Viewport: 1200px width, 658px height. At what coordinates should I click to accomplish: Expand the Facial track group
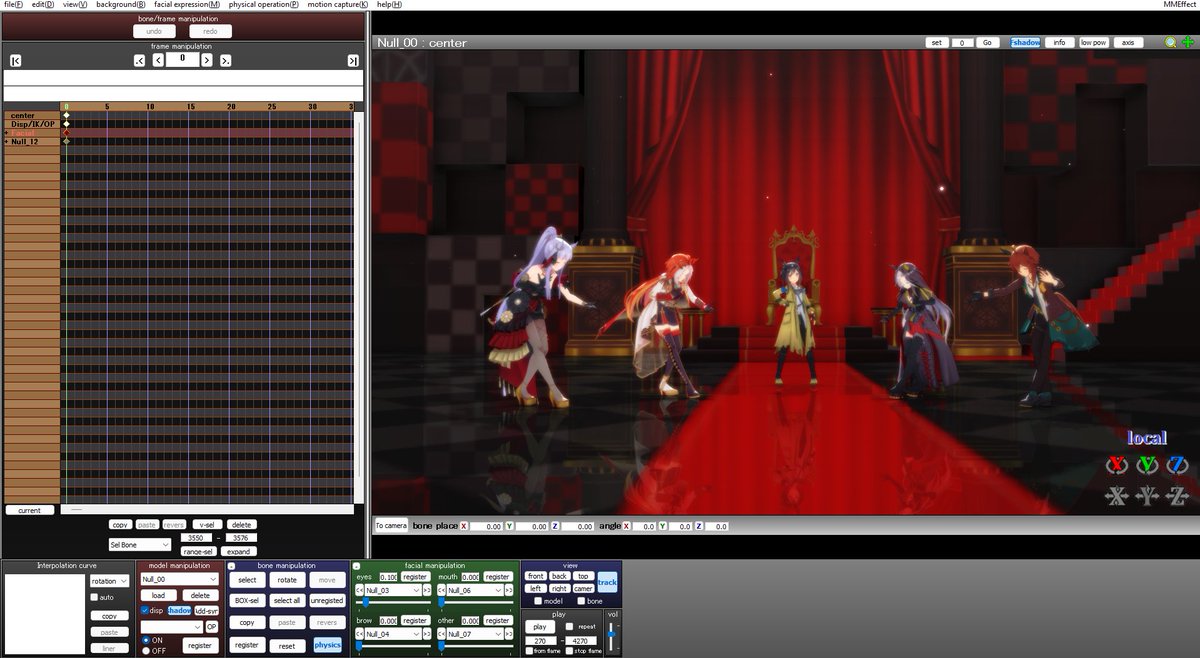tap(6, 133)
